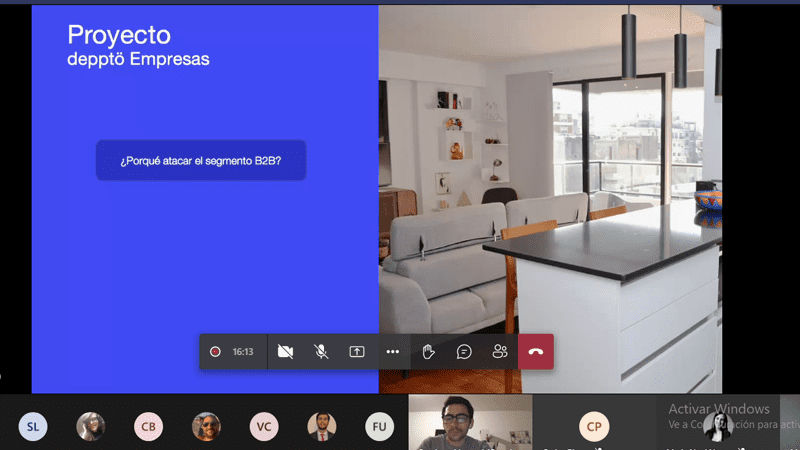Click the 'depptö Empresas' subtitle

tap(138, 59)
